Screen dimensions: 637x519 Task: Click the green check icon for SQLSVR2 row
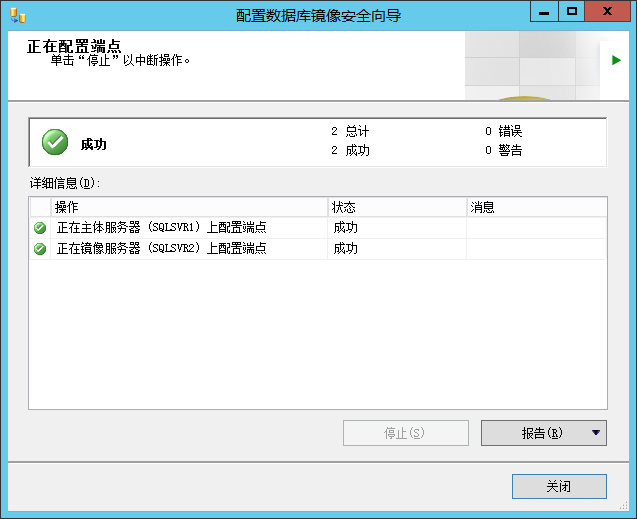(40, 249)
